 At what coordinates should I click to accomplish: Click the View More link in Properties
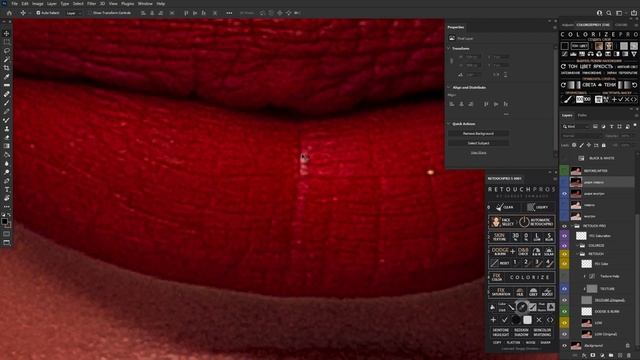click(478, 153)
